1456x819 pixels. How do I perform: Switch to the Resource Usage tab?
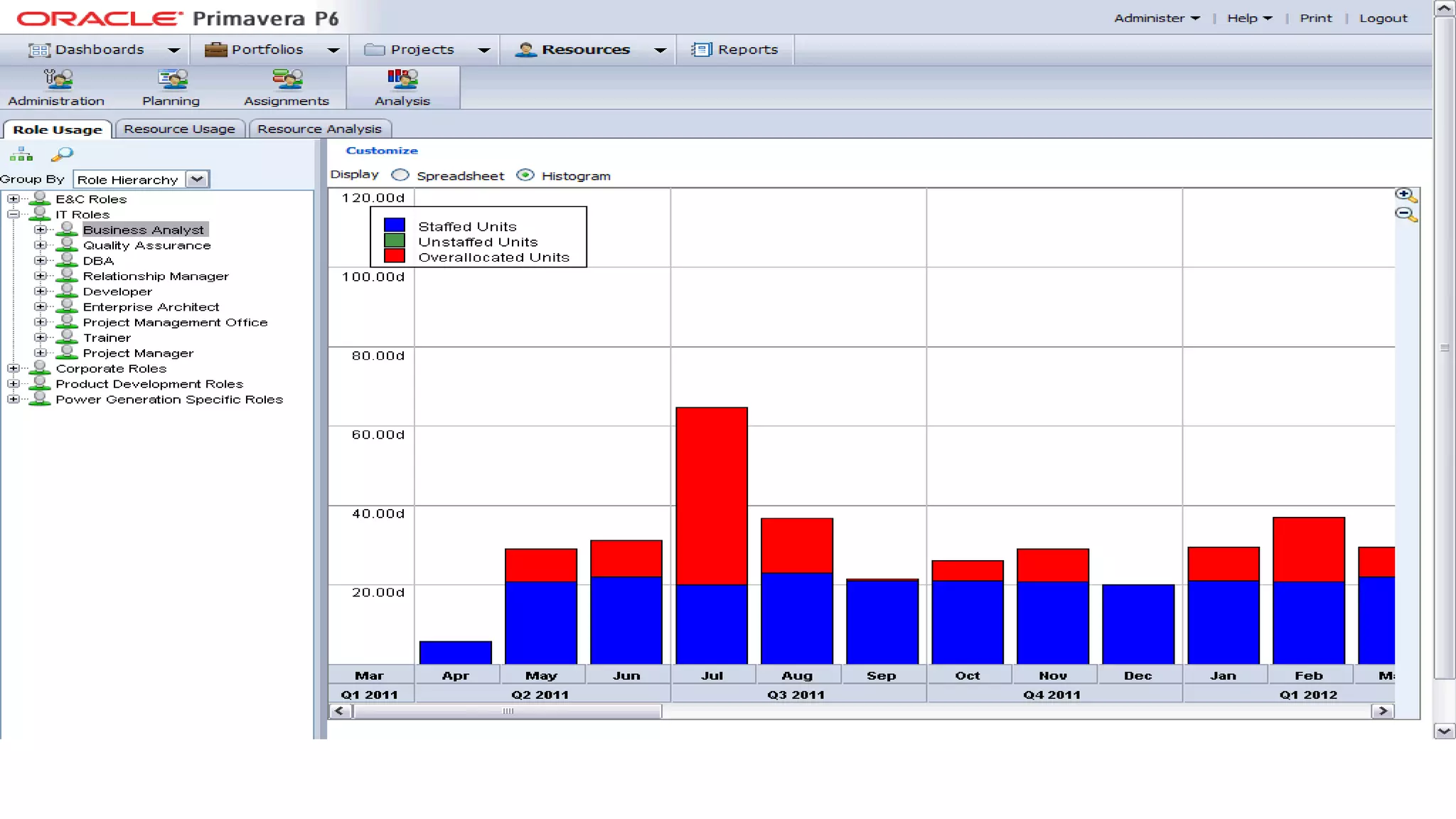pyautogui.click(x=179, y=129)
